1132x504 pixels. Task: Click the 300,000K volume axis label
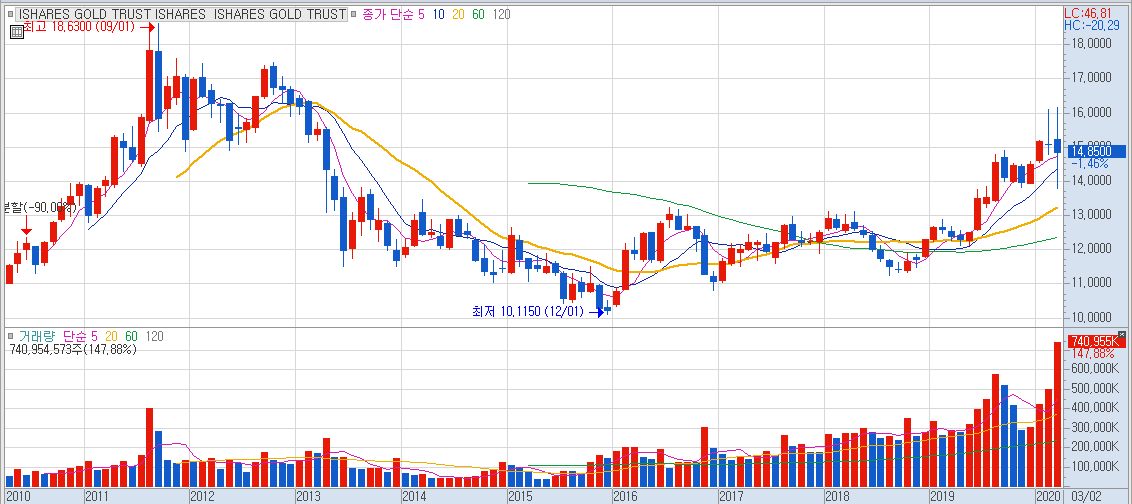1095,427
